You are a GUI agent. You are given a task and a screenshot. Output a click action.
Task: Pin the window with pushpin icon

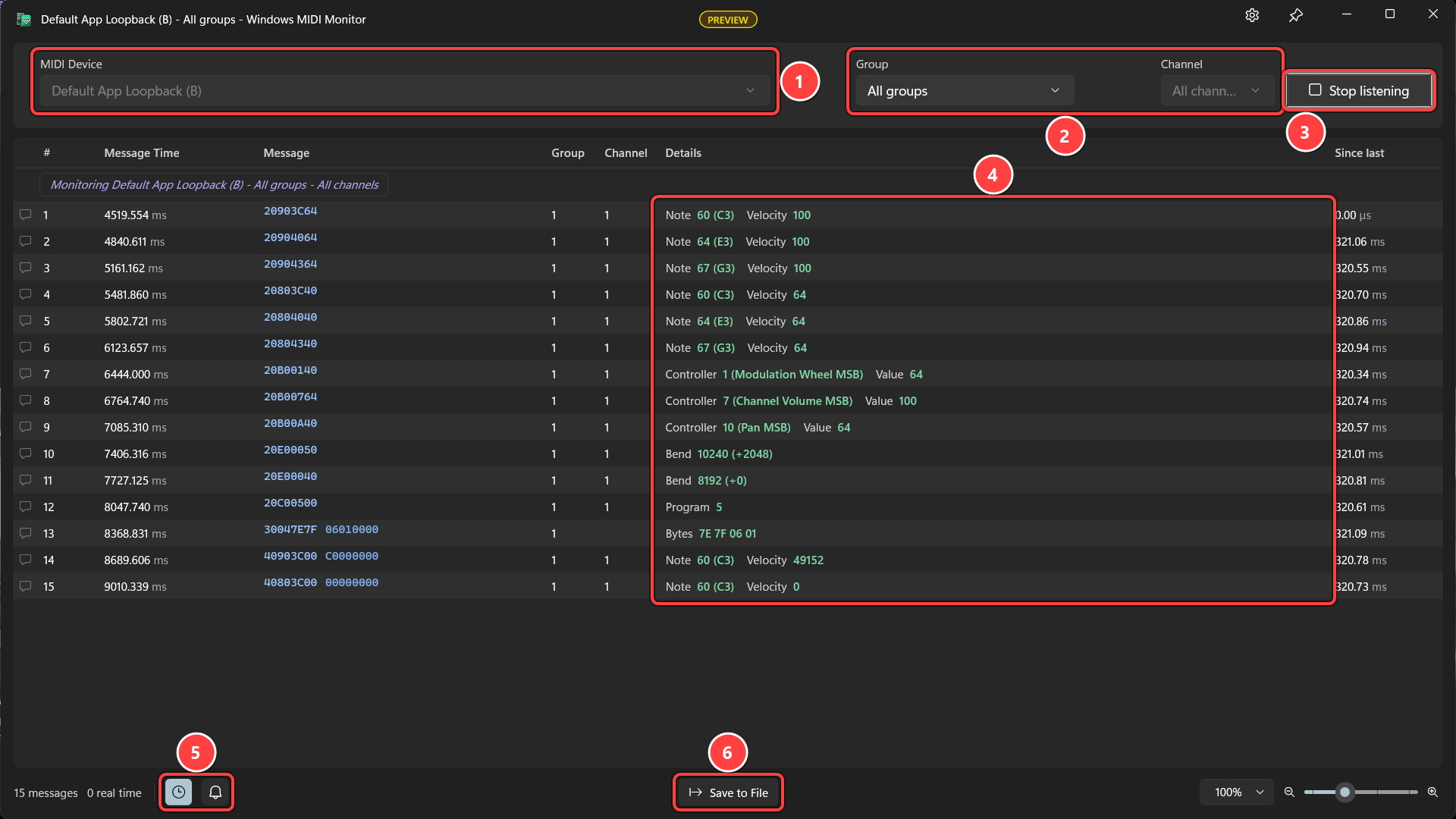tap(1296, 15)
